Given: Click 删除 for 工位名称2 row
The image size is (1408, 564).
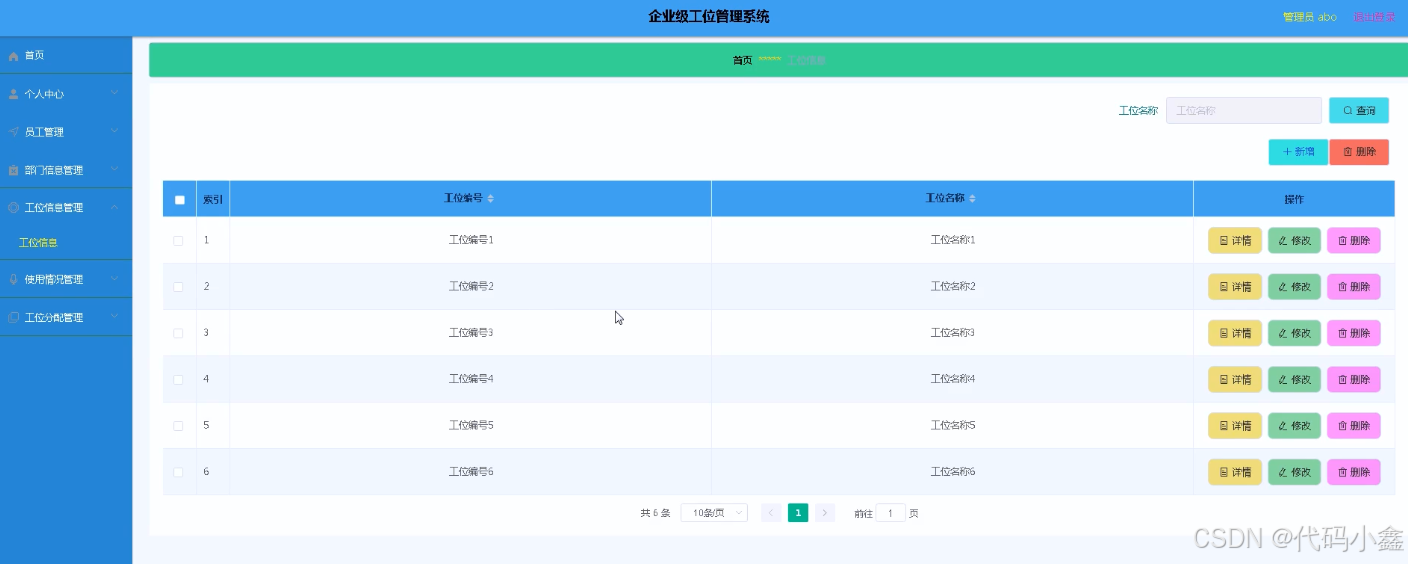Looking at the screenshot, I should (x=1354, y=287).
